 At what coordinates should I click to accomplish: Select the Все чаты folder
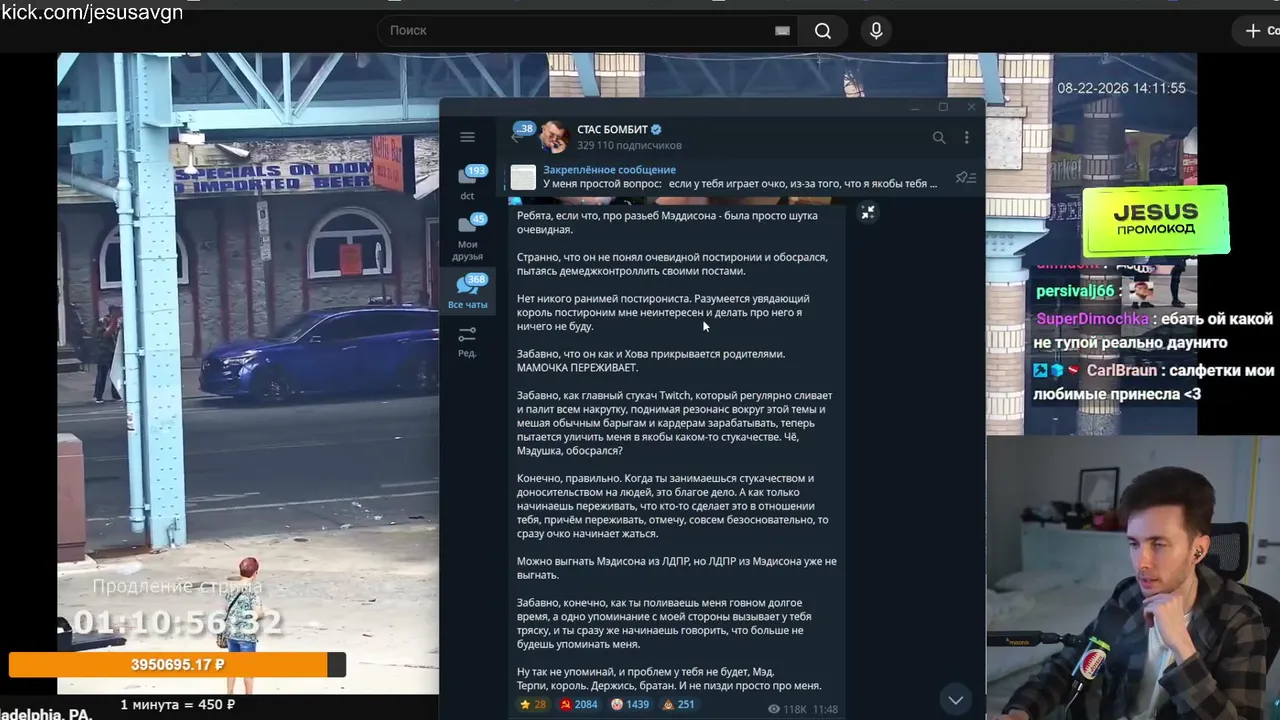pyautogui.click(x=467, y=292)
